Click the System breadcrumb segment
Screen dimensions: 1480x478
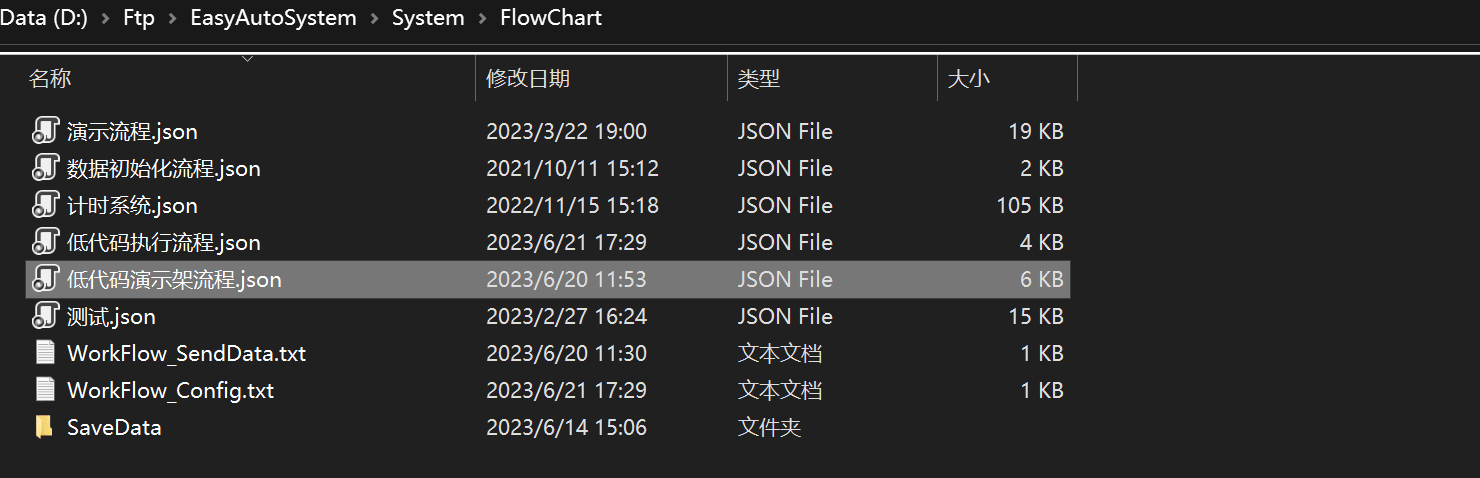[x=428, y=18]
